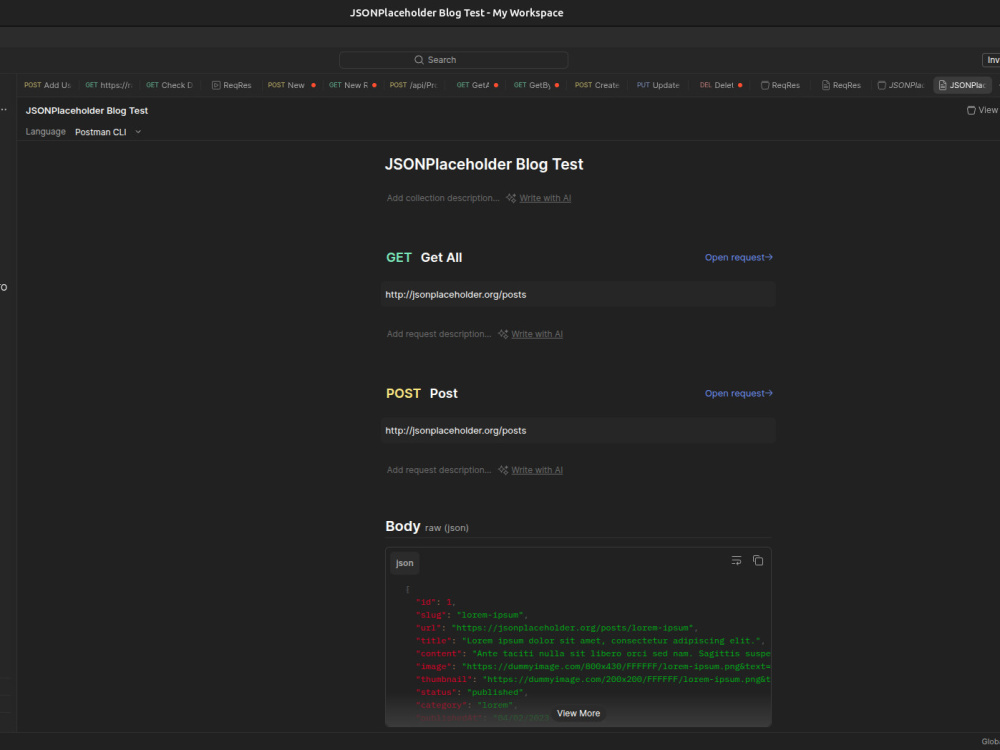This screenshot has height=750, width=1000.
Task: Click the Search bar at the top
Action: (453, 60)
